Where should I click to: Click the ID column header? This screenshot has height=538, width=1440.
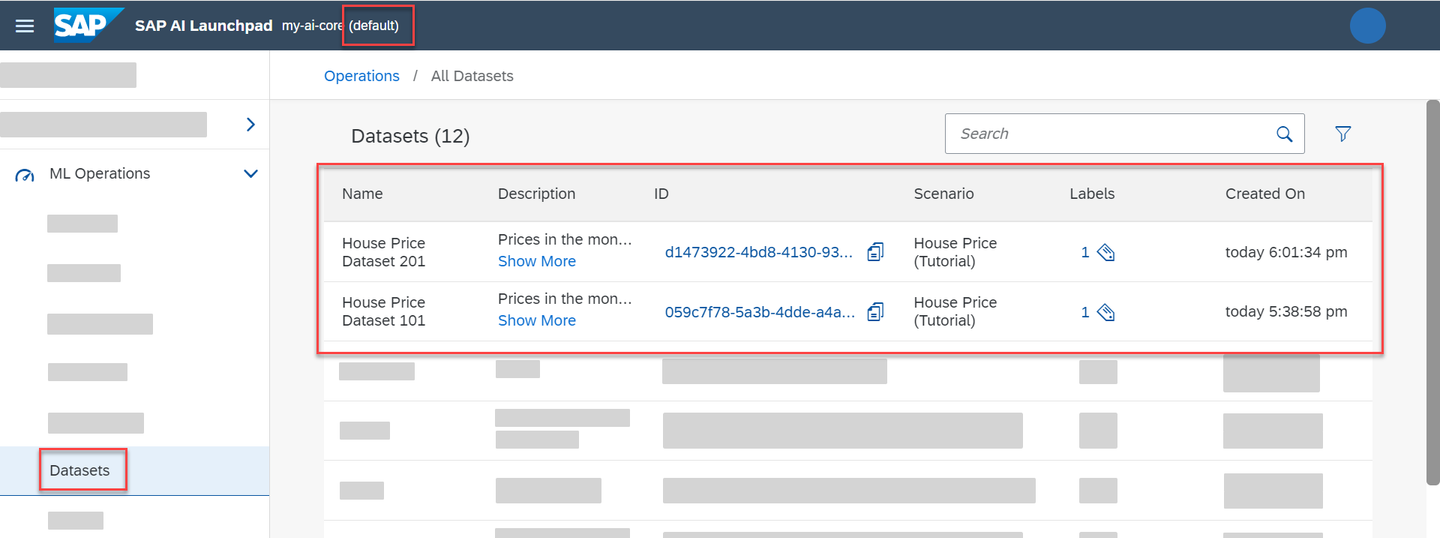tap(661, 194)
